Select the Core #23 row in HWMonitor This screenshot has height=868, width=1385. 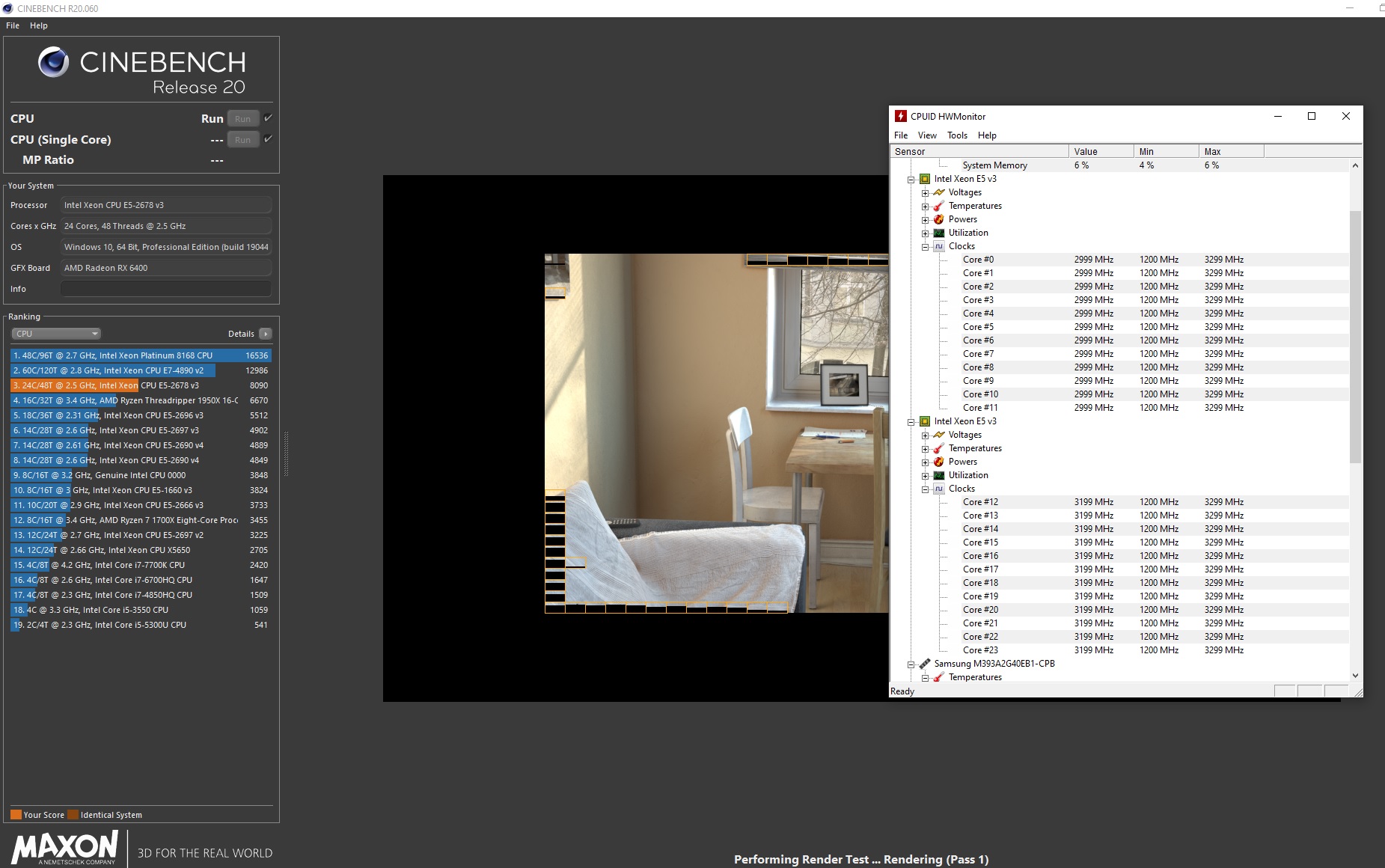point(1155,650)
